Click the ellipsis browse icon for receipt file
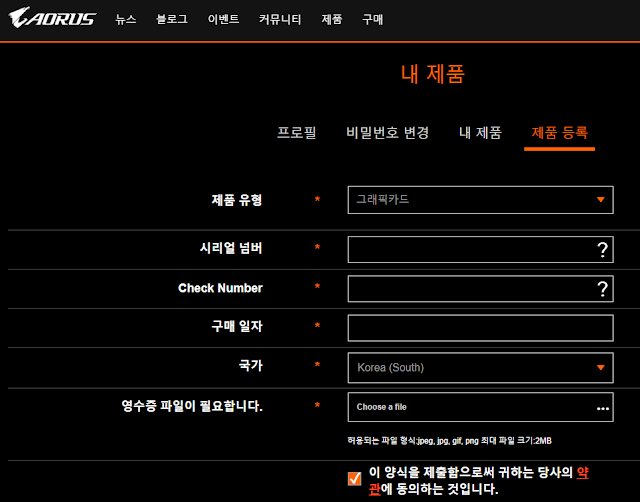640x502 pixels. 603,409
